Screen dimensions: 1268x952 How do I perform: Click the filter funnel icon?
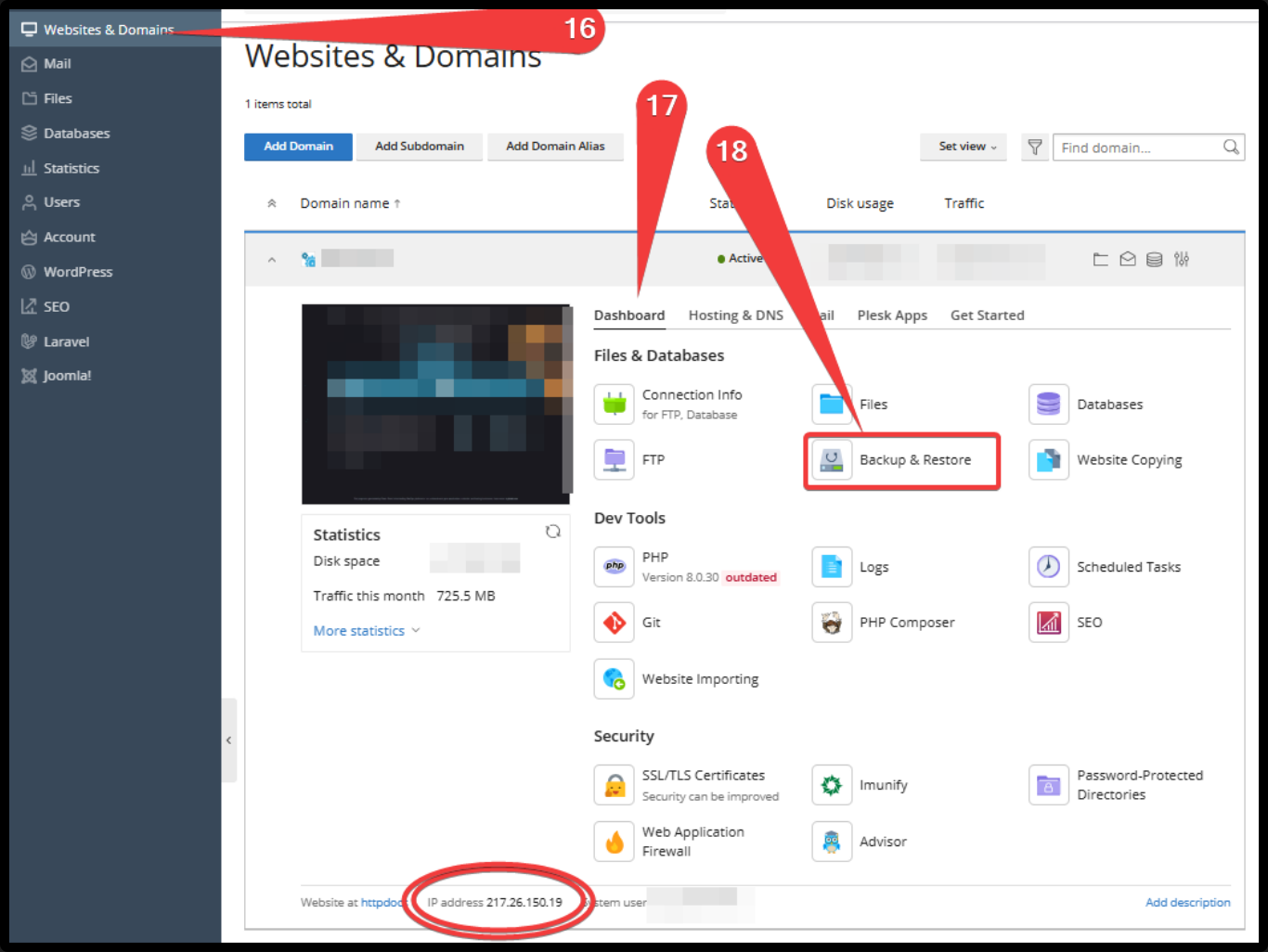pyautogui.click(x=1035, y=147)
